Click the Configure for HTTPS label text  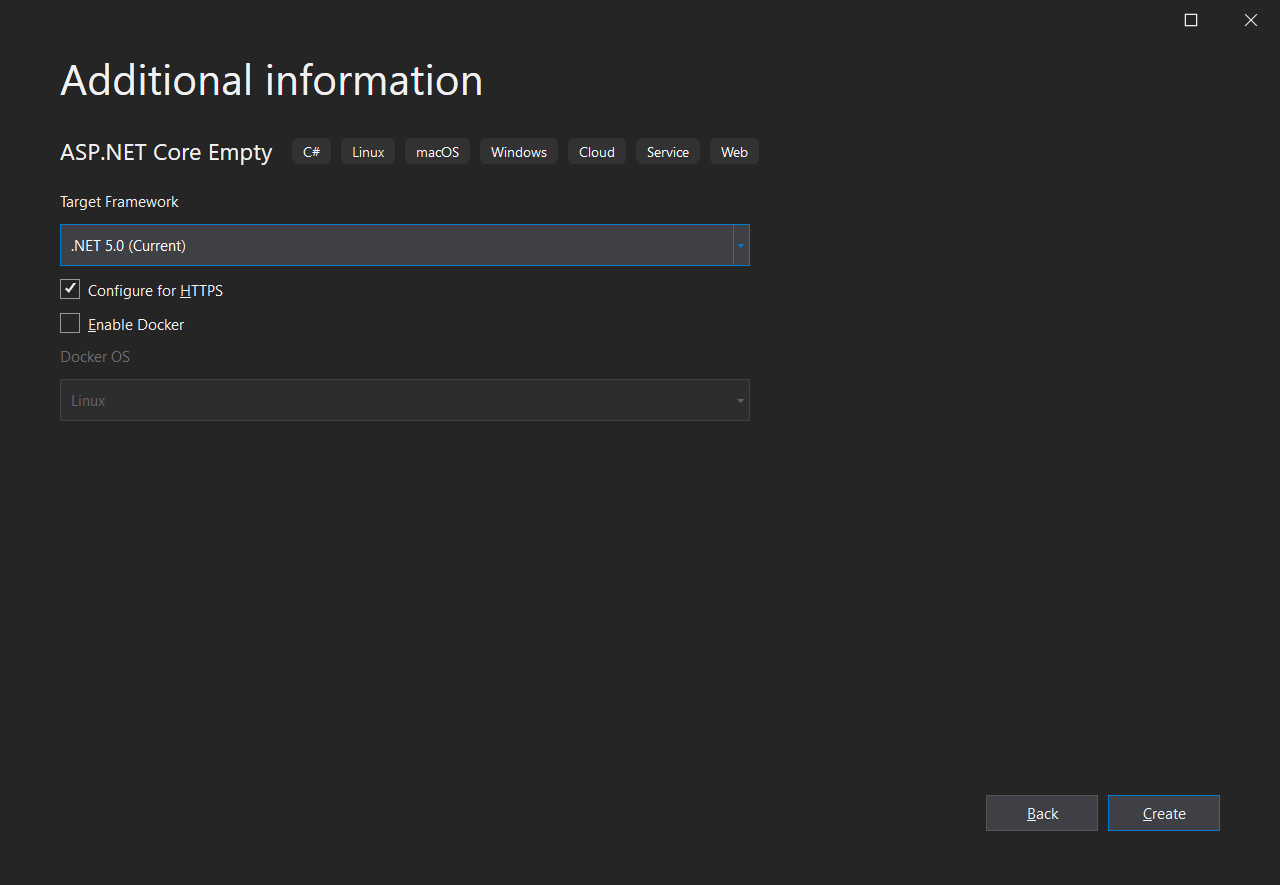pyautogui.click(x=155, y=291)
